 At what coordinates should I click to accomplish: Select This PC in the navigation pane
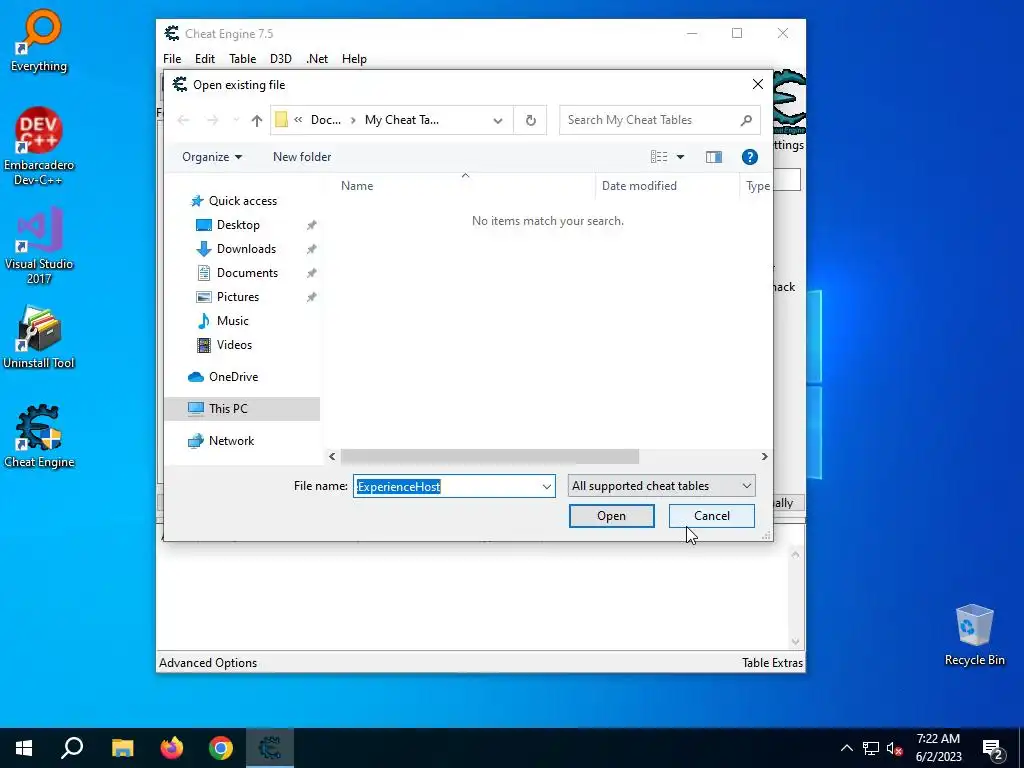(x=243, y=409)
